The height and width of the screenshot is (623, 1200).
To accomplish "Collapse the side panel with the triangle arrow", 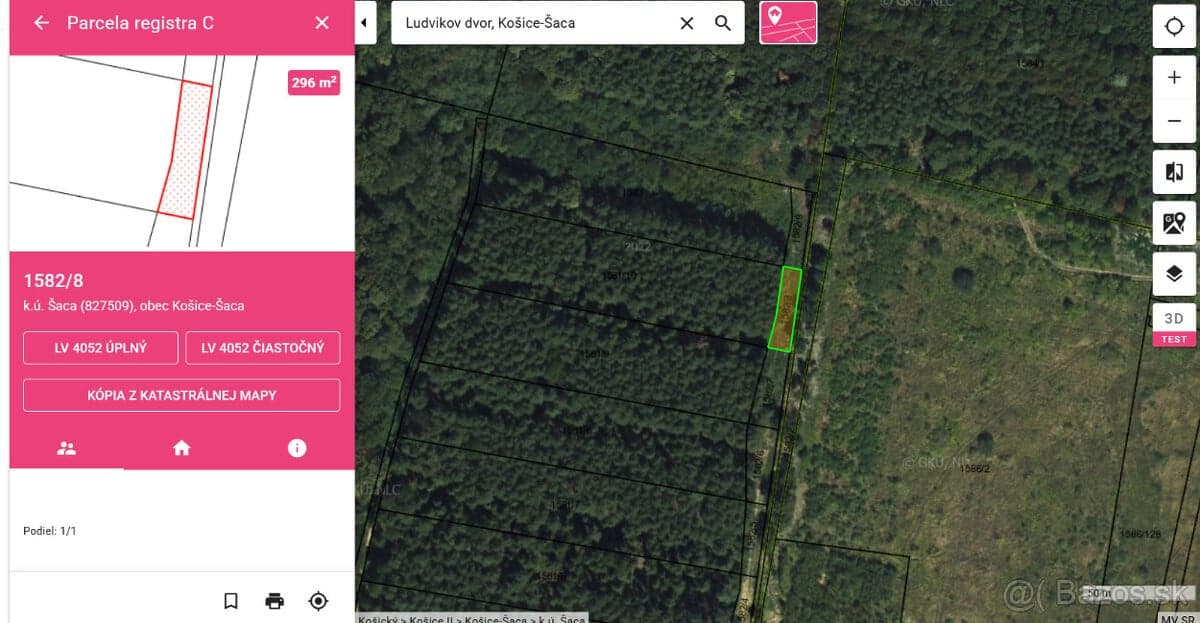I will click(x=365, y=22).
